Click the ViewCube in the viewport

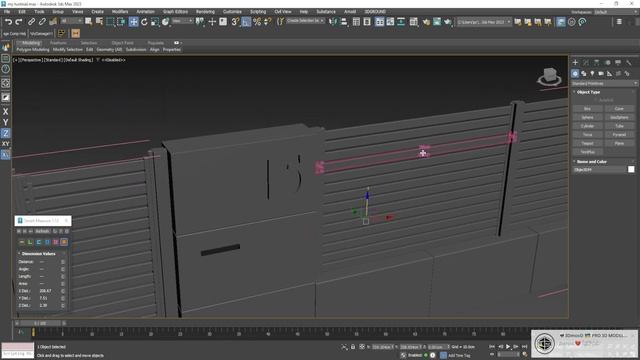click(549, 76)
